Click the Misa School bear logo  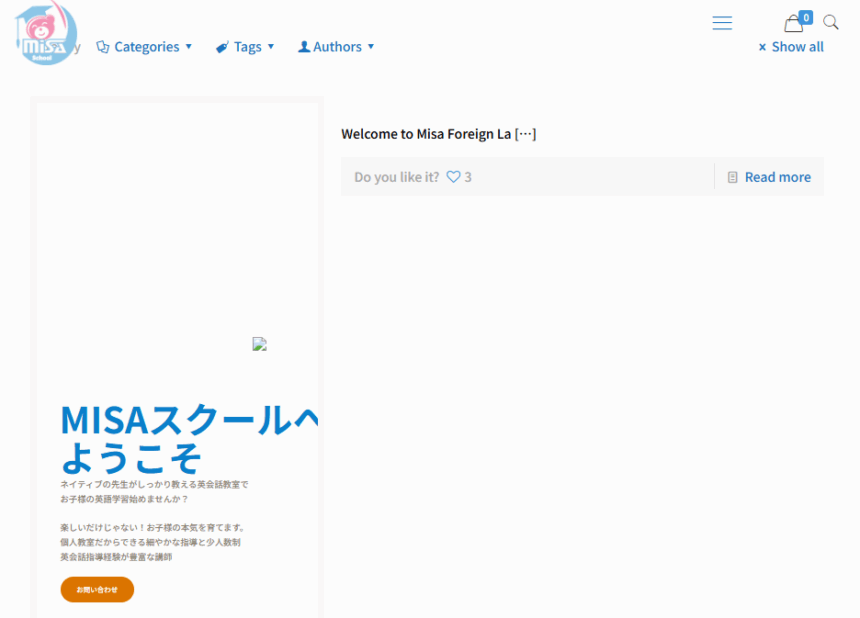coord(46,33)
